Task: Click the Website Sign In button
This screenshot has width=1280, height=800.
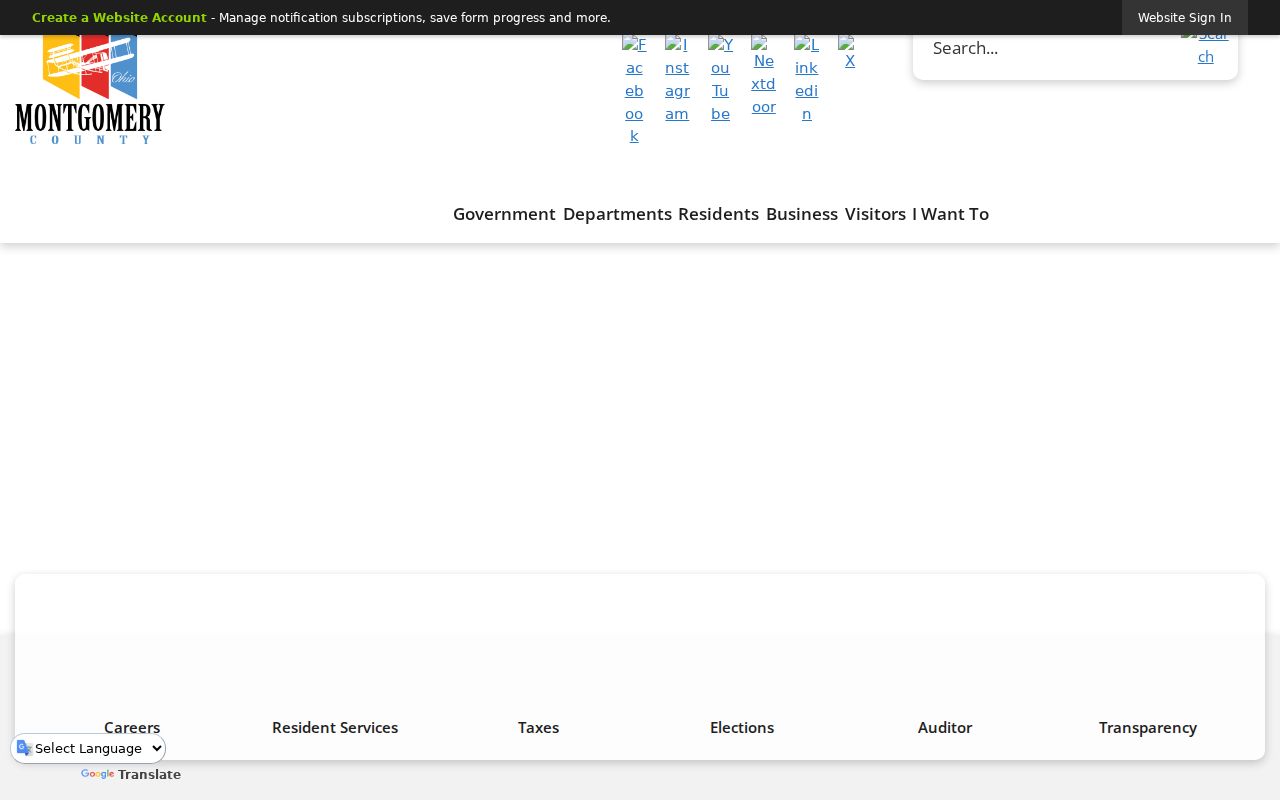Action: coord(1185,18)
